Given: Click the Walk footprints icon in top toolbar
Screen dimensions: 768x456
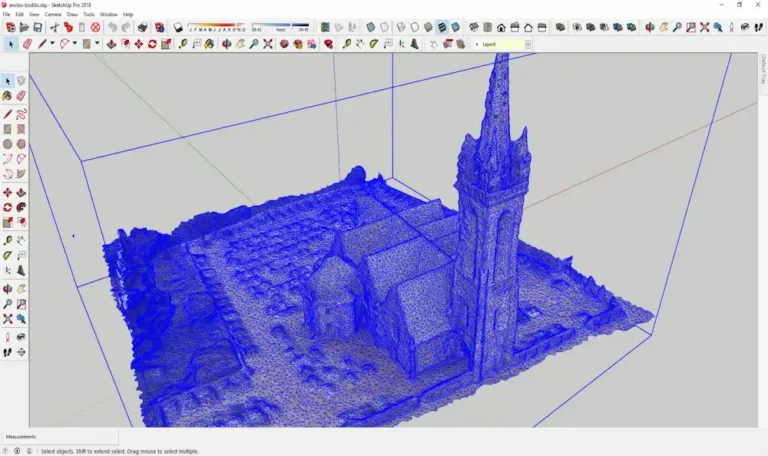Looking at the screenshot, I should [759, 27].
